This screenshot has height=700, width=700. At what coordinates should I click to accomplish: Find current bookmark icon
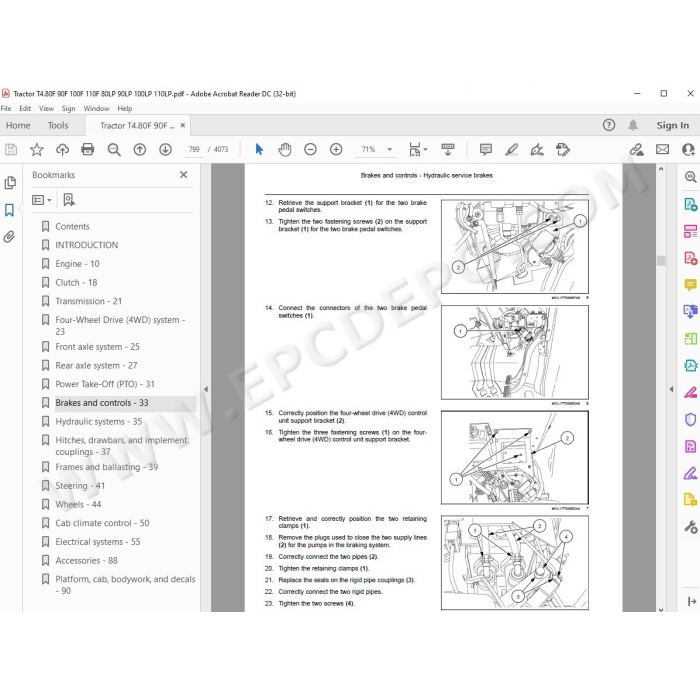tap(69, 200)
